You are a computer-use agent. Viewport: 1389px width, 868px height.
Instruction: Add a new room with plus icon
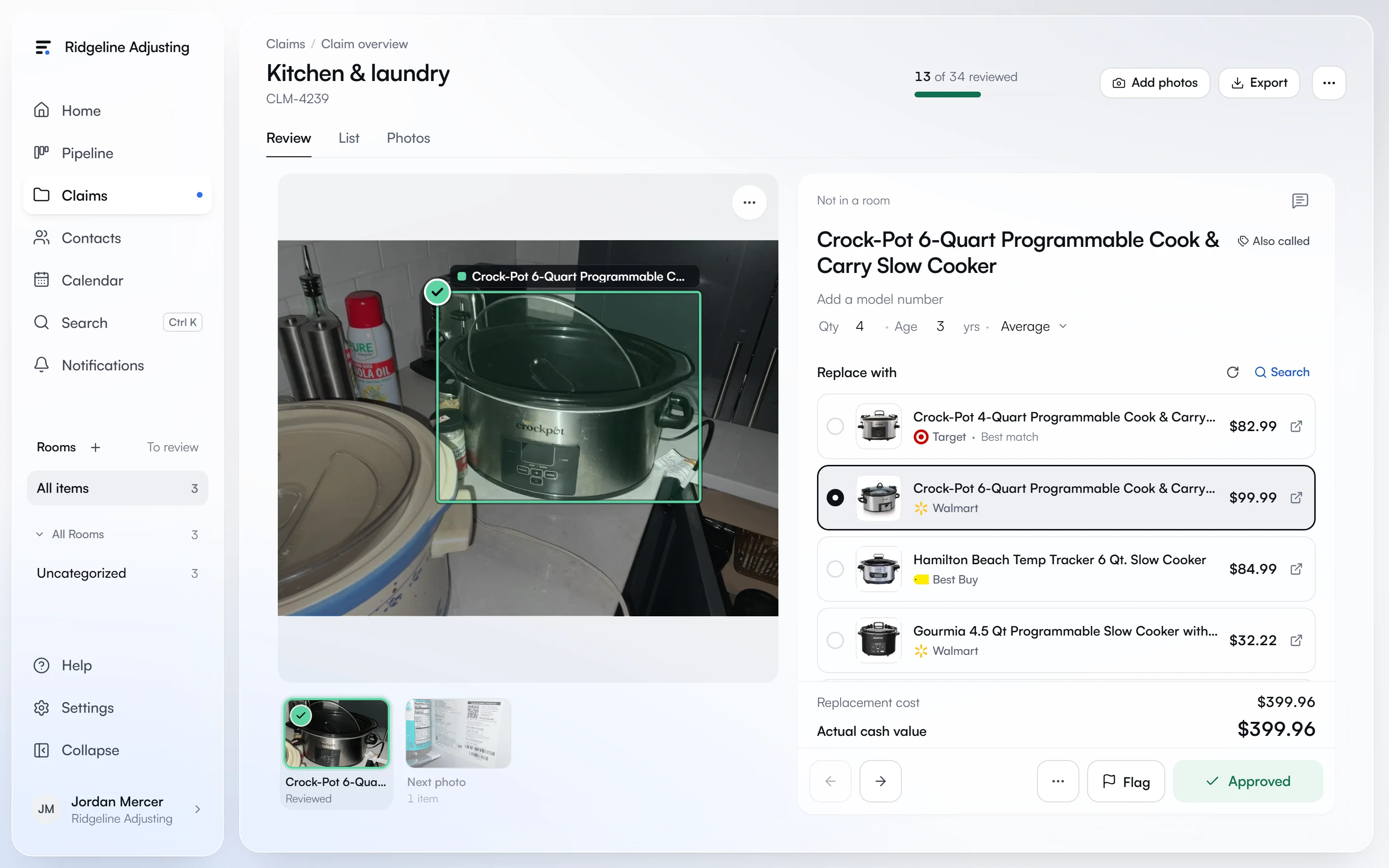tap(95, 447)
